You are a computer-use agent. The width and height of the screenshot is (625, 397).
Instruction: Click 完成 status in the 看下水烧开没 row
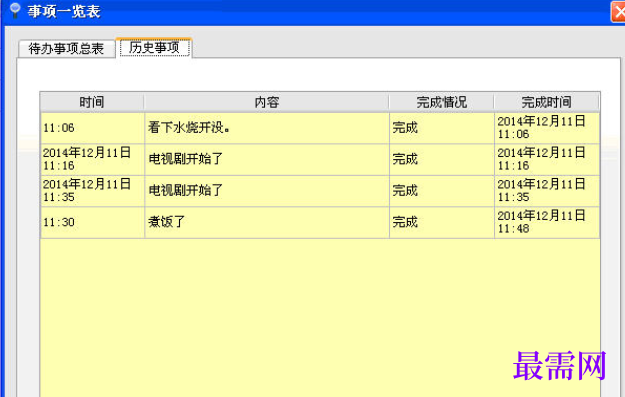tap(442, 128)
